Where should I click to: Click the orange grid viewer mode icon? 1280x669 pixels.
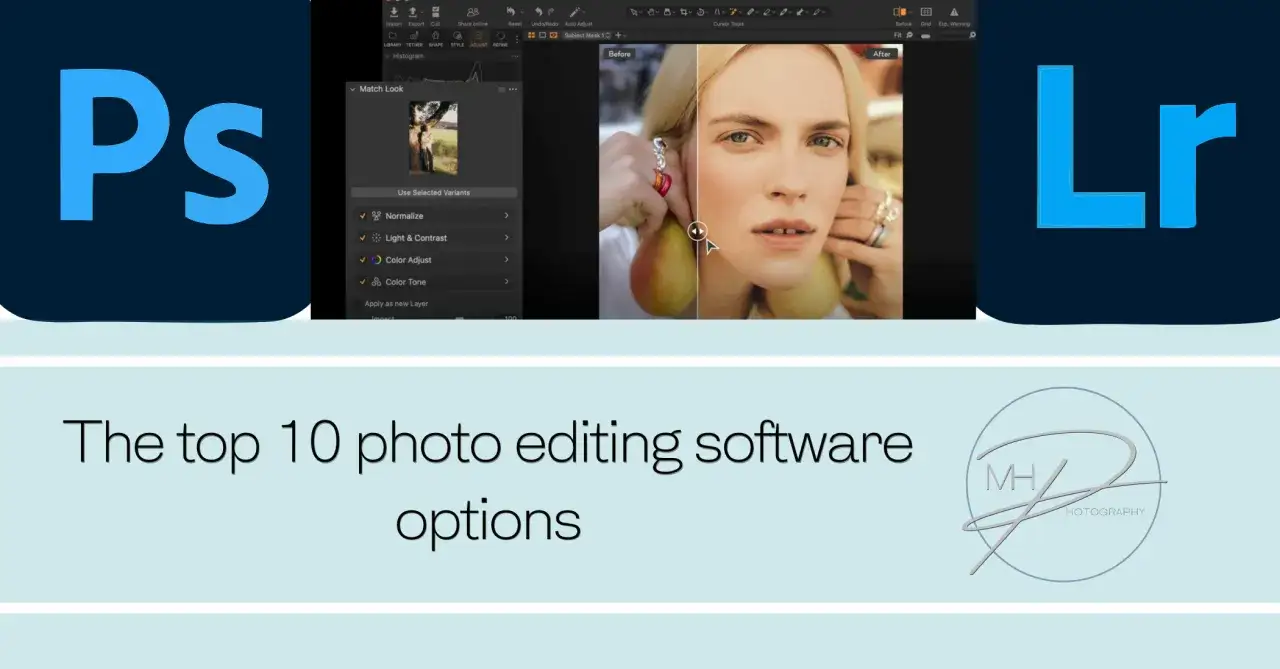coord(532,35)
